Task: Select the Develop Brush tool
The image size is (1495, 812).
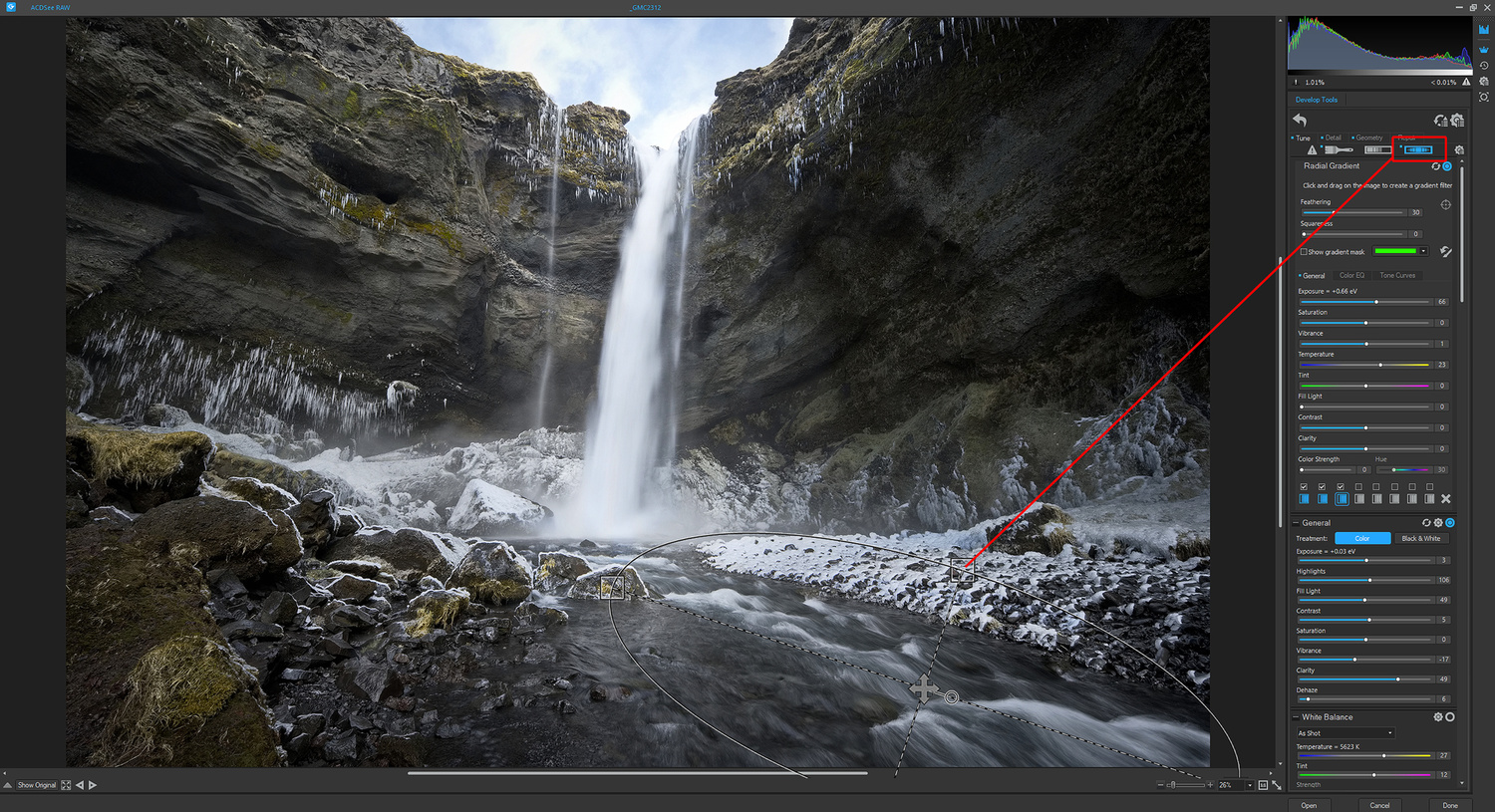Action: coord(1339,149)
